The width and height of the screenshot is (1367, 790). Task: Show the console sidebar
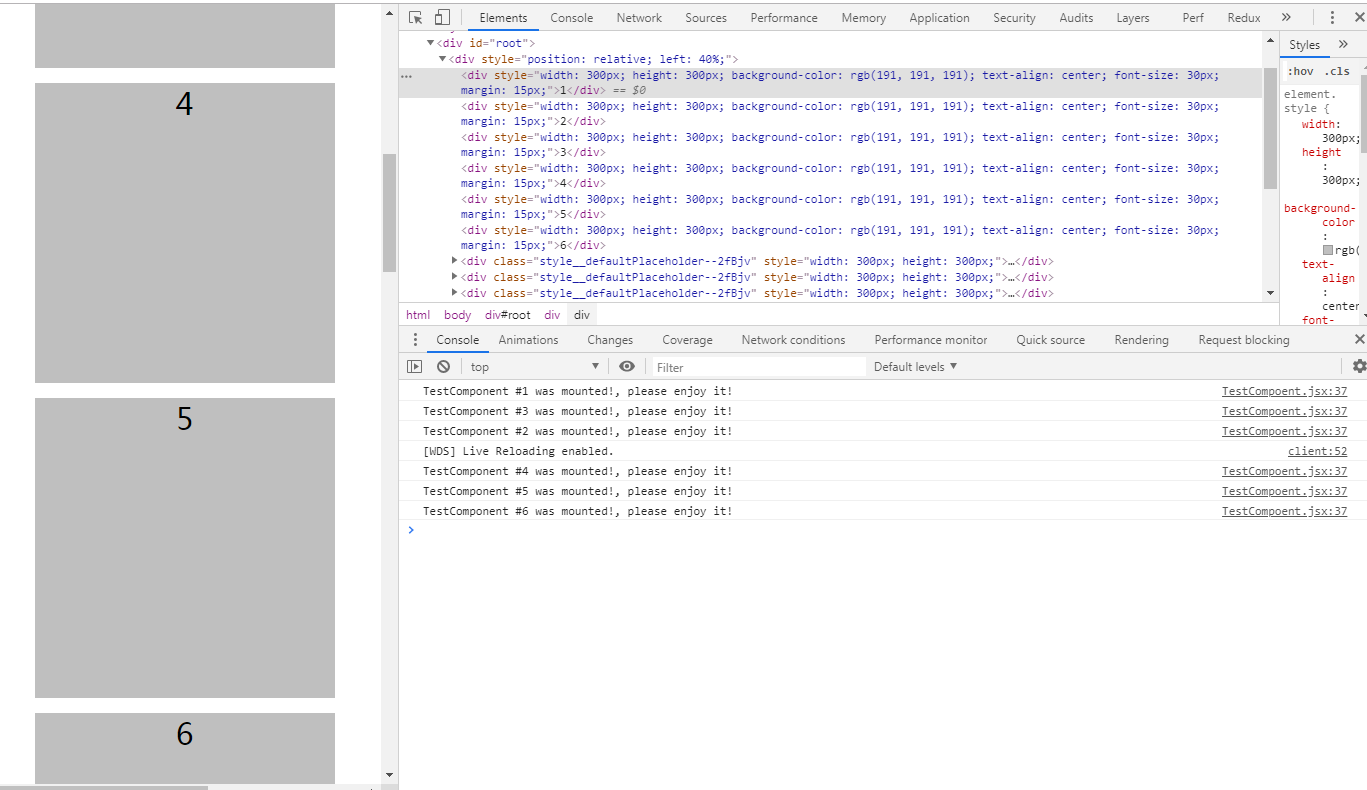414,367
